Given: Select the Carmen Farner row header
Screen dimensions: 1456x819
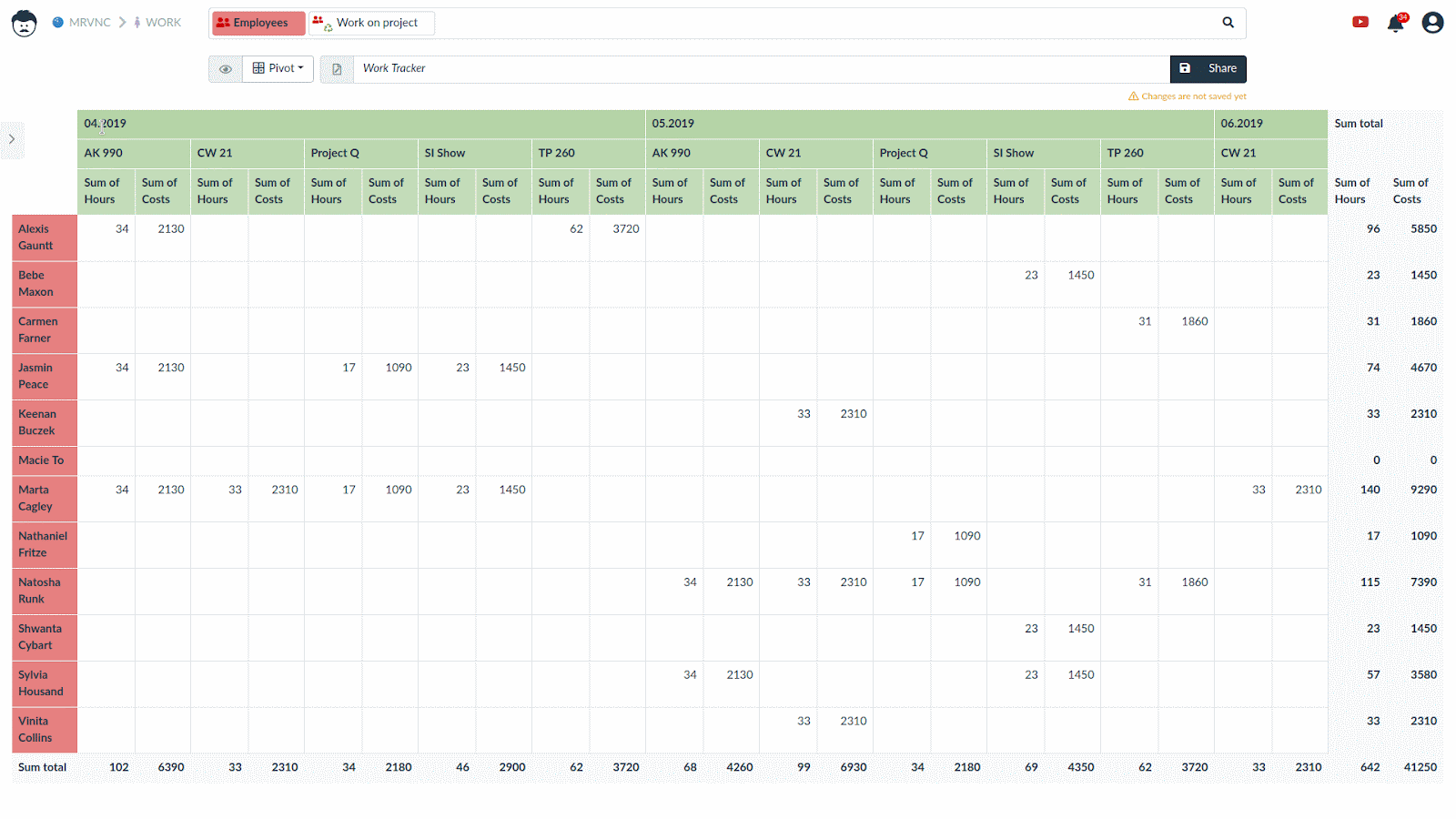Looking at the screenshot, I should [x=45, y=331].
